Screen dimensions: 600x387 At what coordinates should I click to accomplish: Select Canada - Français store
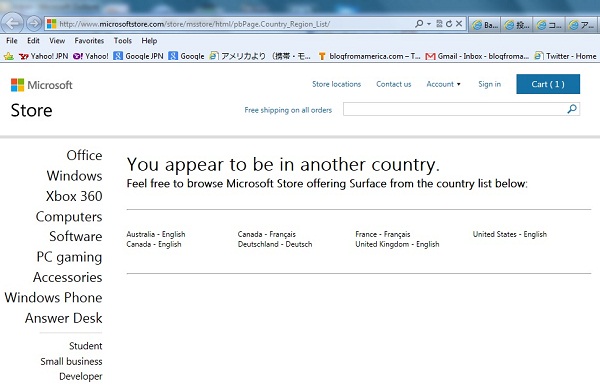point(267,234)
